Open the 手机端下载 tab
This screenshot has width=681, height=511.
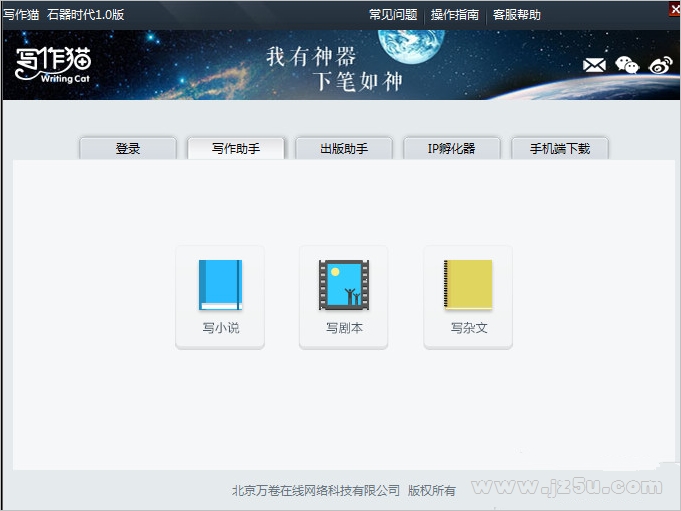560,148
